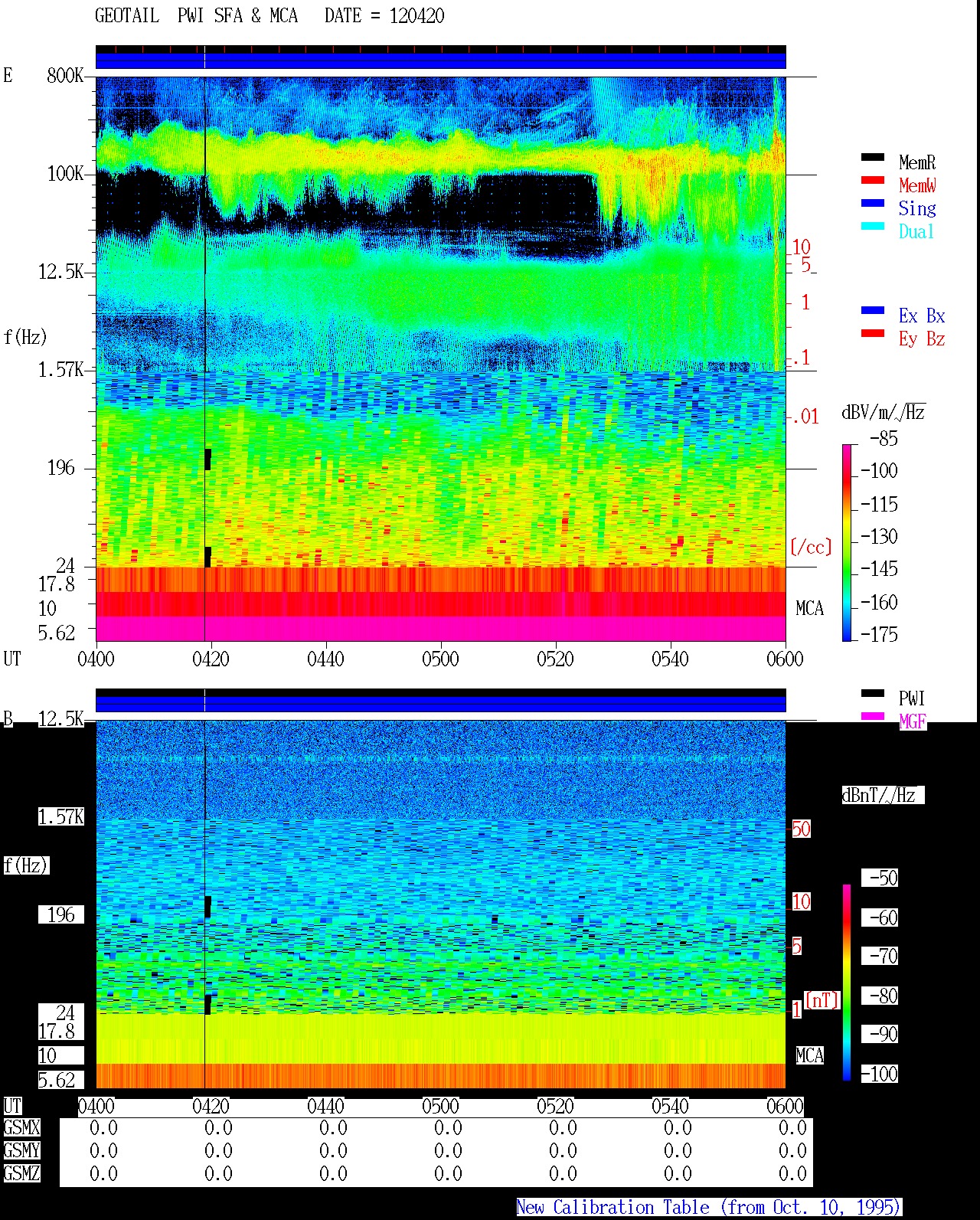Select the 'MemR' legend label
Image resolution: width=980 pixels, height=1220 pixels.
[x=917, y=162]
